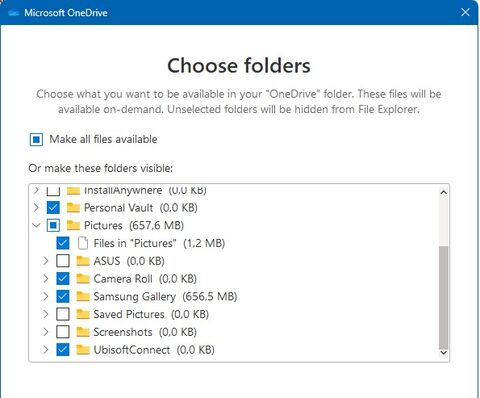Select the "Samsung Gallery (656,5 MB)" text
Screen dimensions: 480x398
(x=165, y=296)
